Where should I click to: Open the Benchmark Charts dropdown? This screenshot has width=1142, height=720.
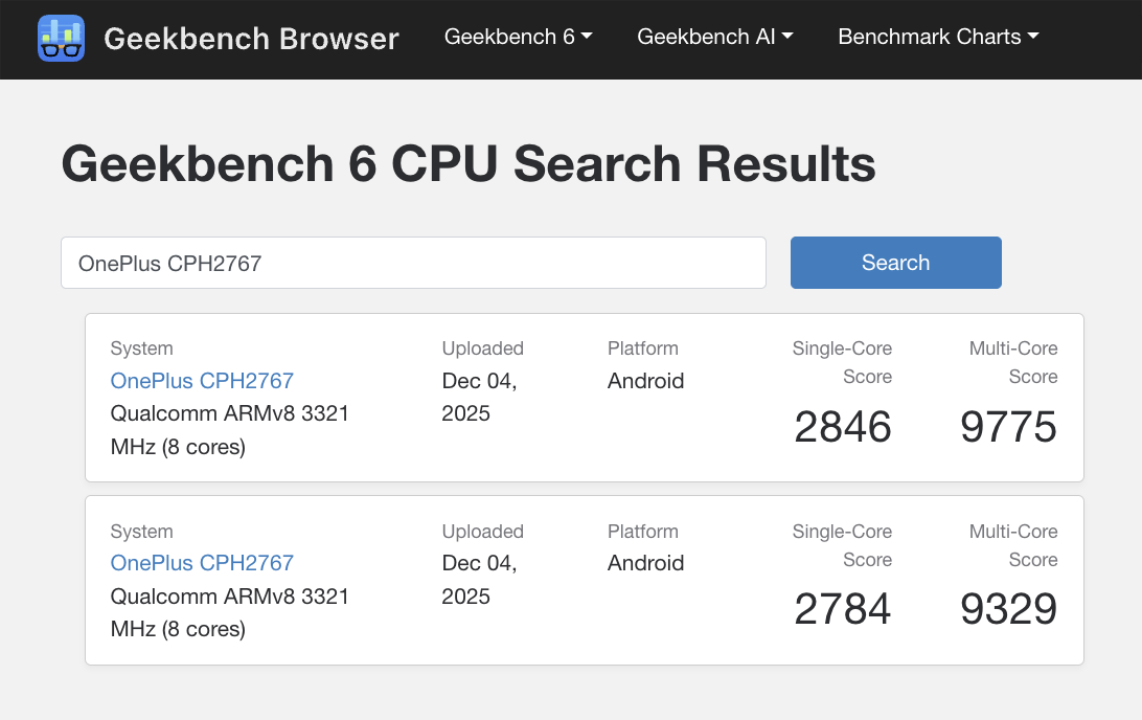coord(938,37)
